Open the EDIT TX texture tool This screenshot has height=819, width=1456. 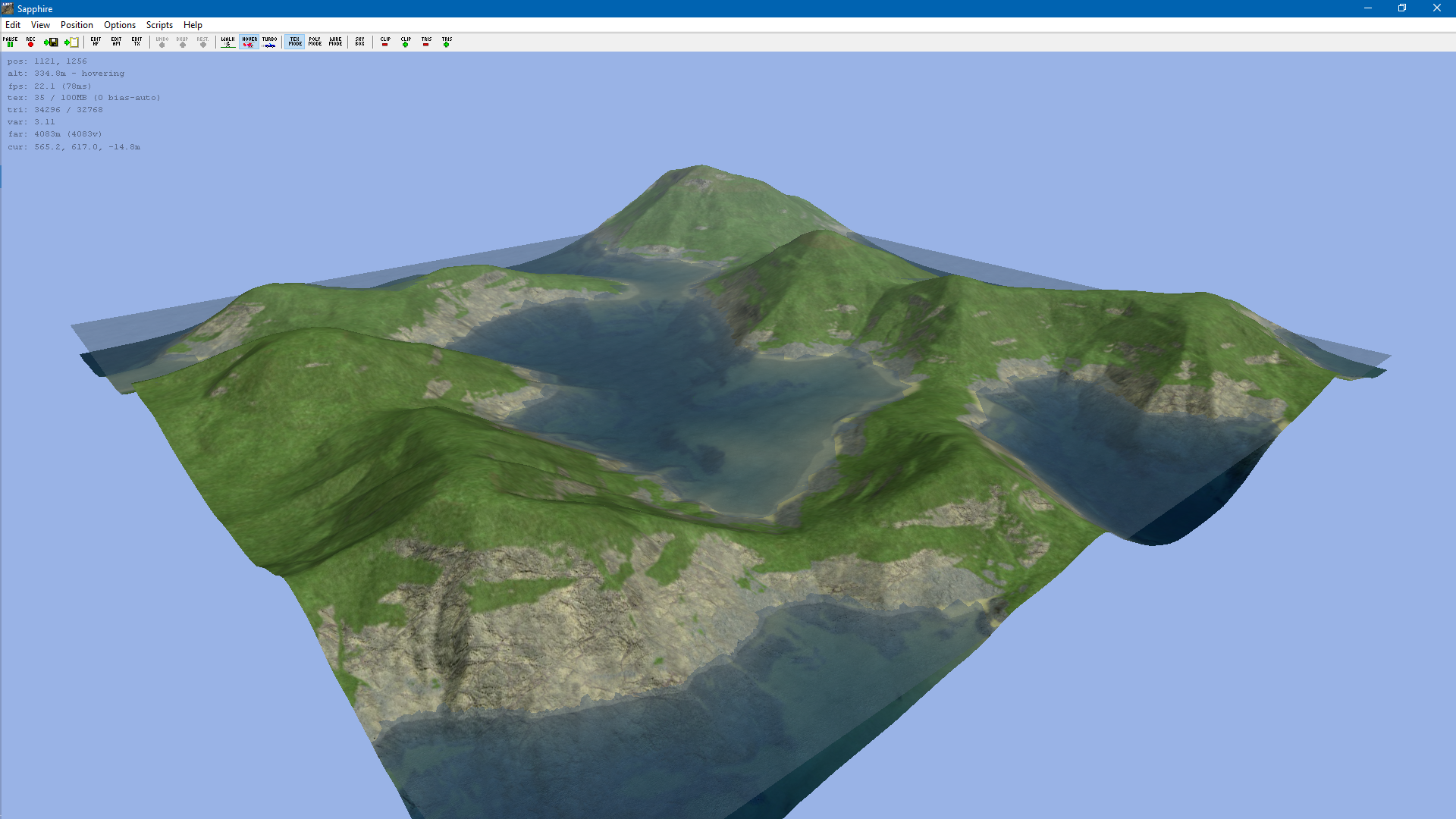136,42
